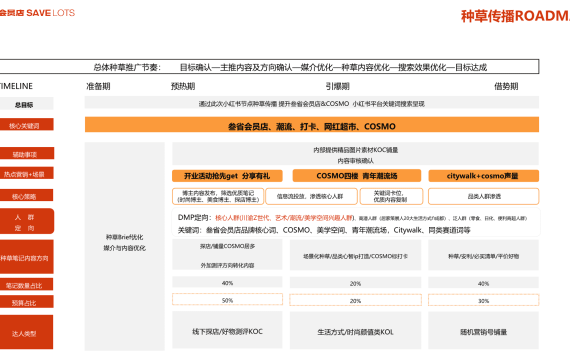Screen dimensions: 570x360
Task: Select the dashed-border '20%' budget cell
Action: [355, 300]
